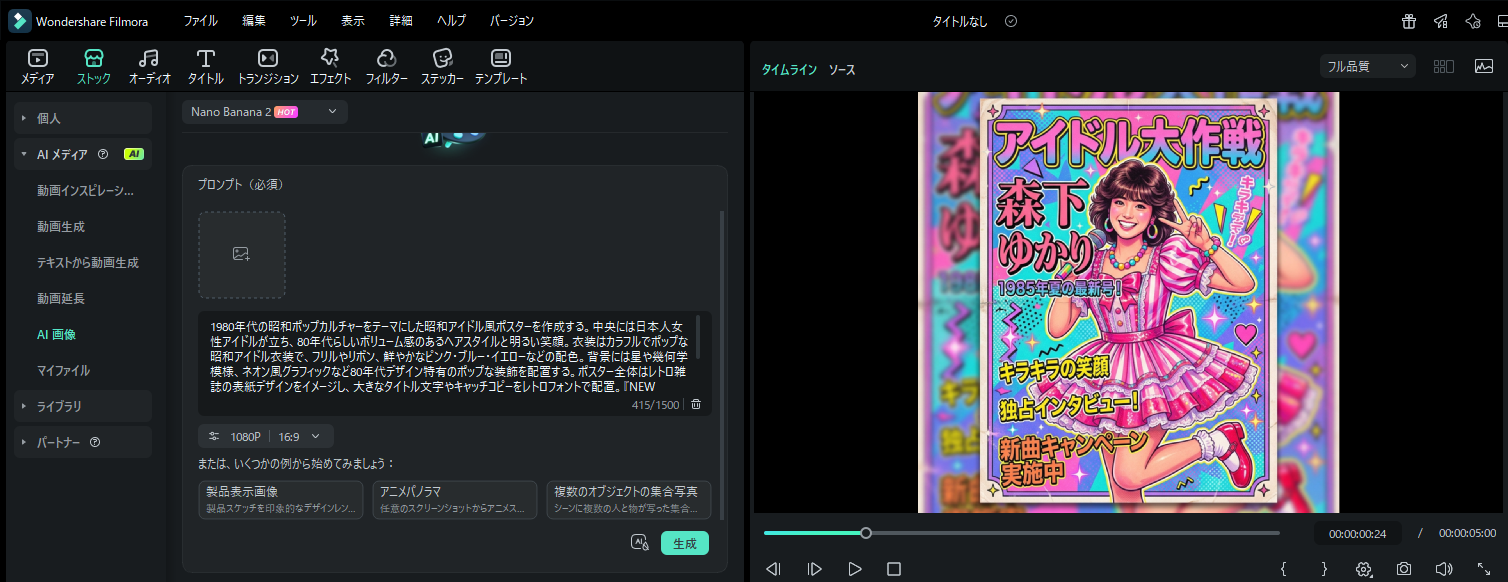The width and height of the screenshot is (1508, 582).
Task: Open the ファイル menu
Action: [x=200, y=21]
